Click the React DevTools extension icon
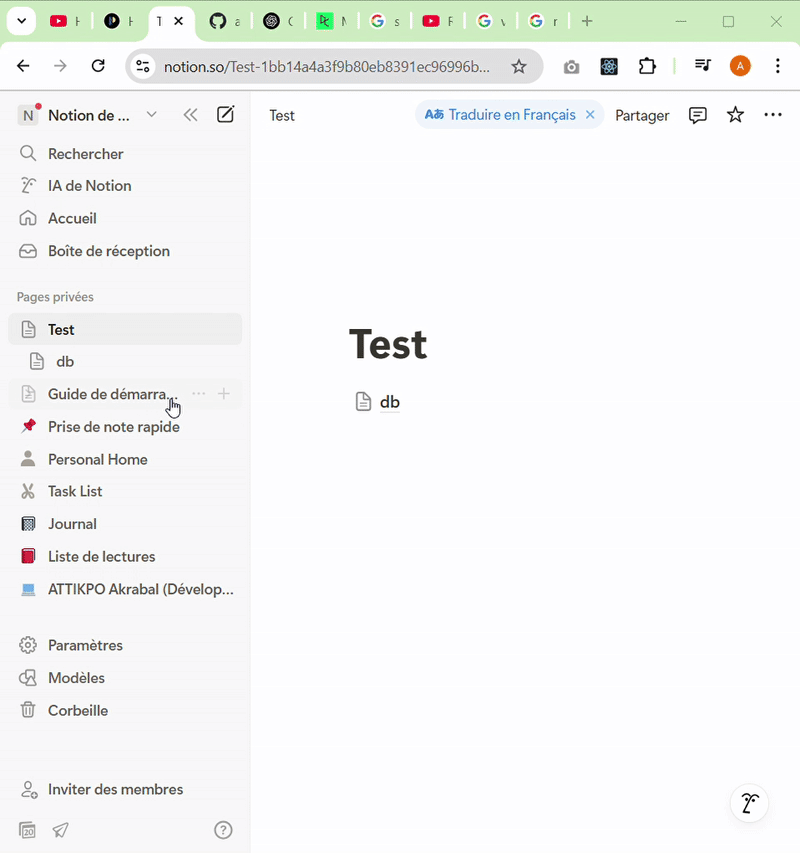 [x=609, y=66]
